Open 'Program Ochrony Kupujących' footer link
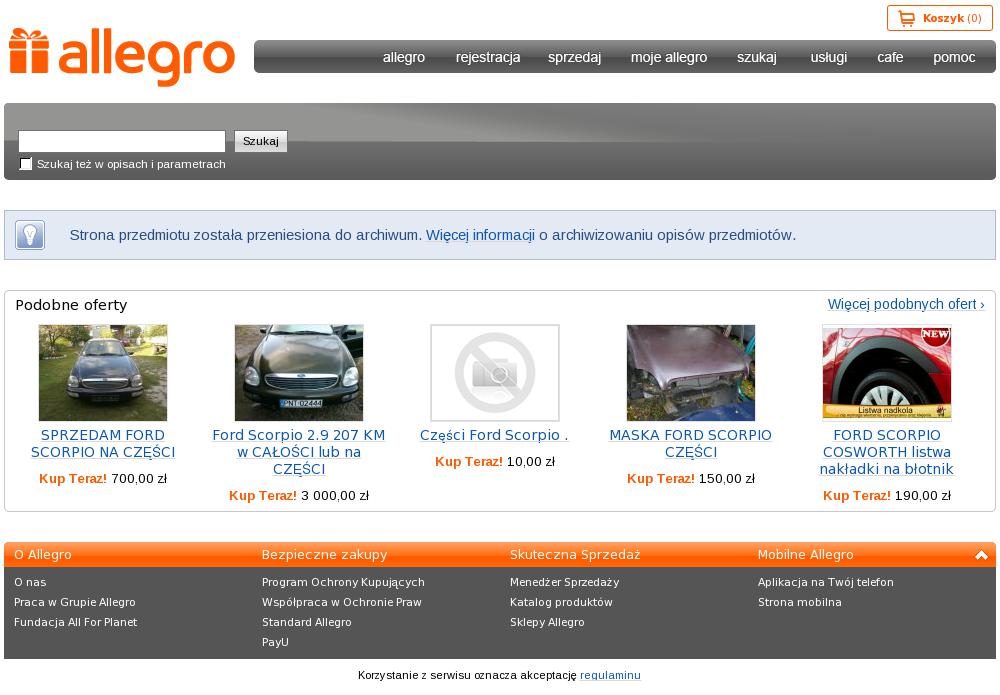 click(343, 582)
